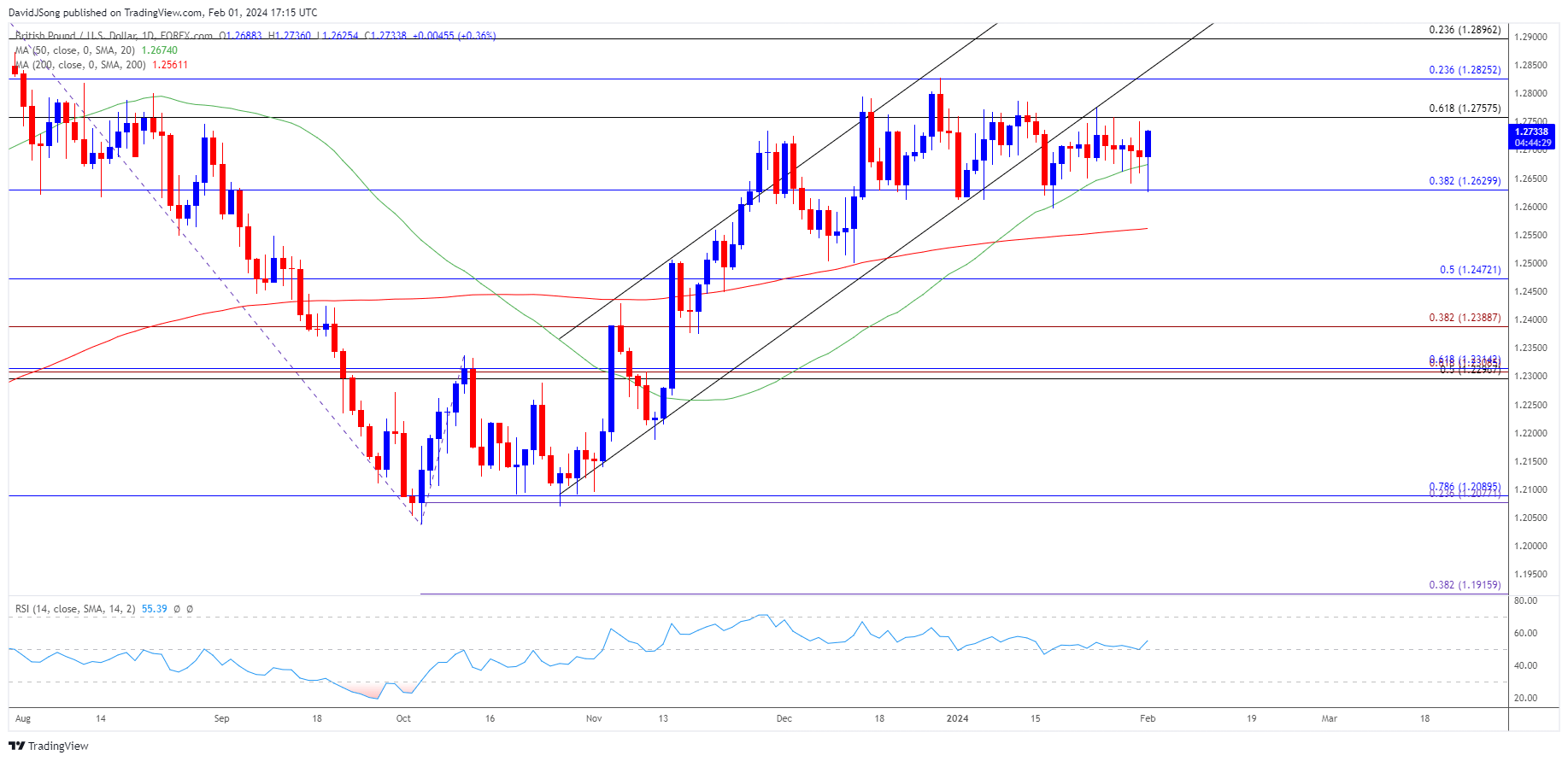Image resolution: width=1568 pixels, height=761 pixels.
Task: Click the 0.786 (1.20895) Fibonacci label
Action: [x=1465, y=487]
